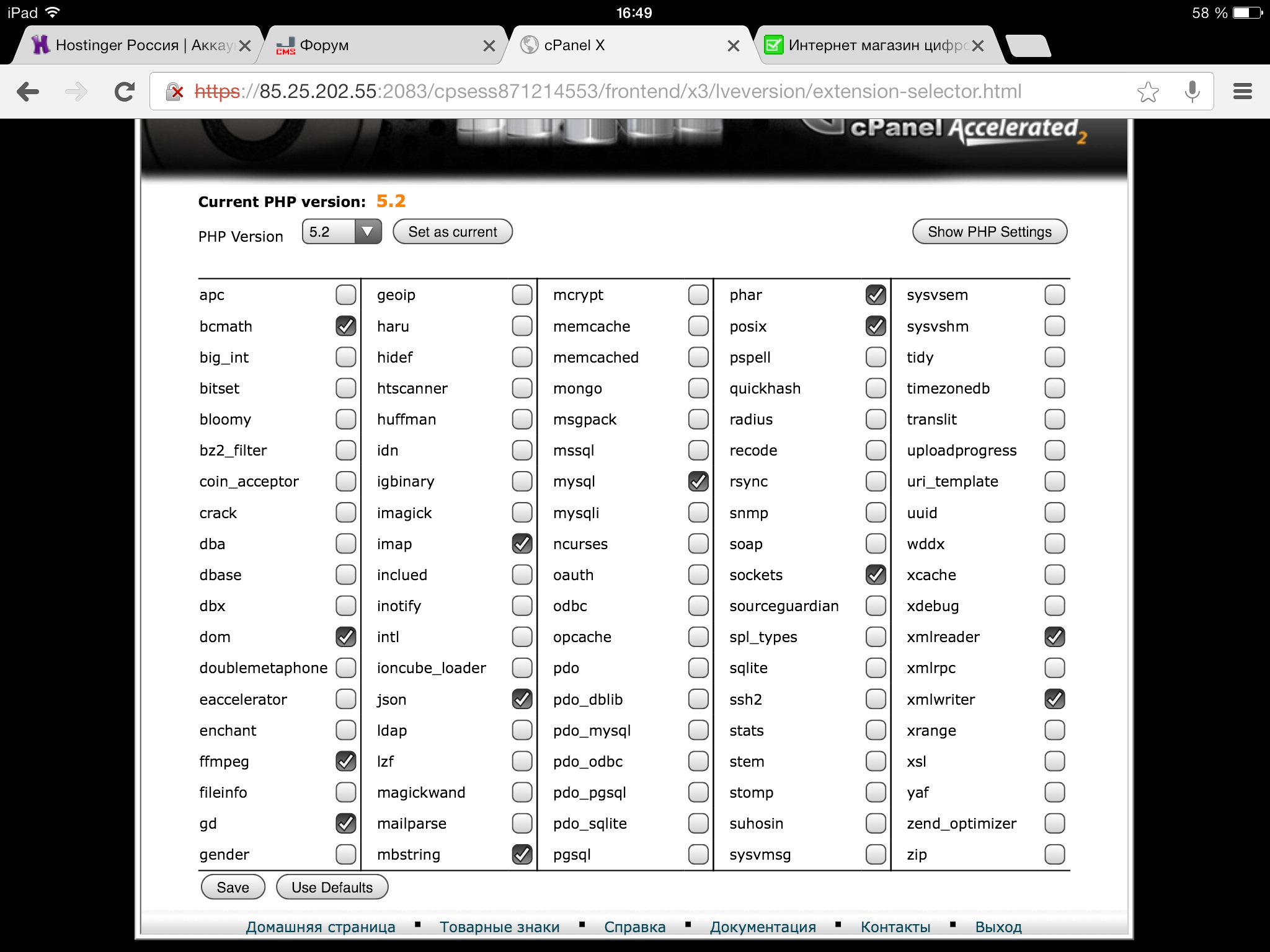Open the PHP Version dropdown
The height and width of the screenshot is (952, 1270).
tap(342, 232)
